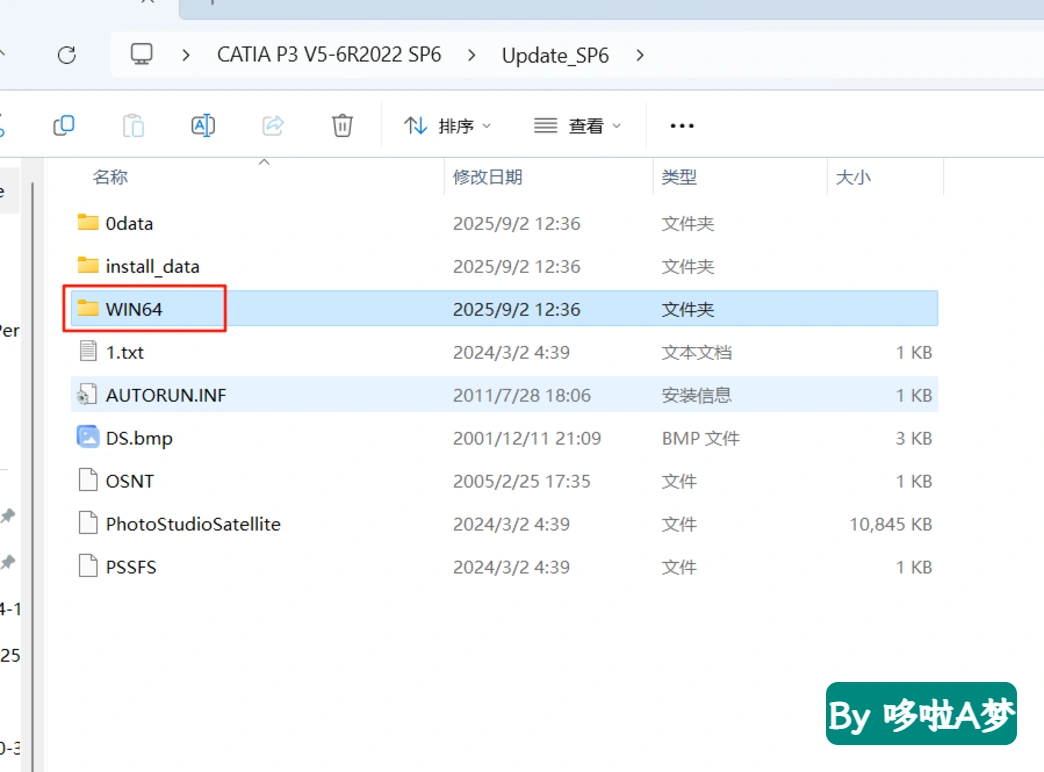The width and height of the screenshot is (1044, 772).
Task: Click the This PC monitor icon
Action: (x=141, y=54)
